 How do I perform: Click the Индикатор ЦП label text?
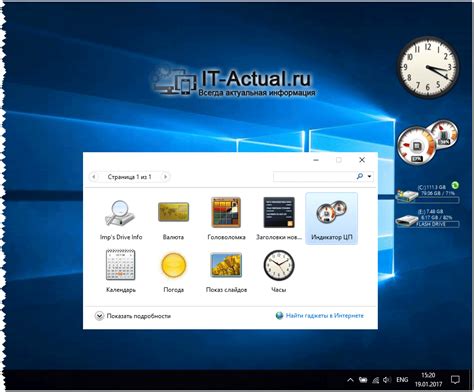coord(332,237)
